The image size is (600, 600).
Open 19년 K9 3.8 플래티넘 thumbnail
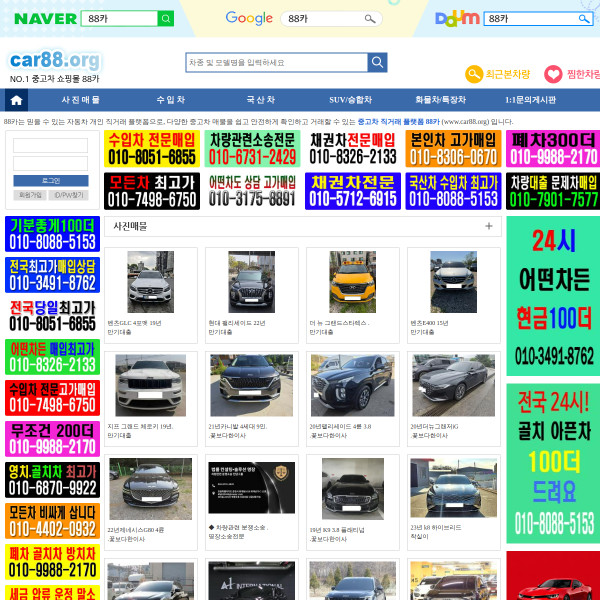[x=352, y=489]
